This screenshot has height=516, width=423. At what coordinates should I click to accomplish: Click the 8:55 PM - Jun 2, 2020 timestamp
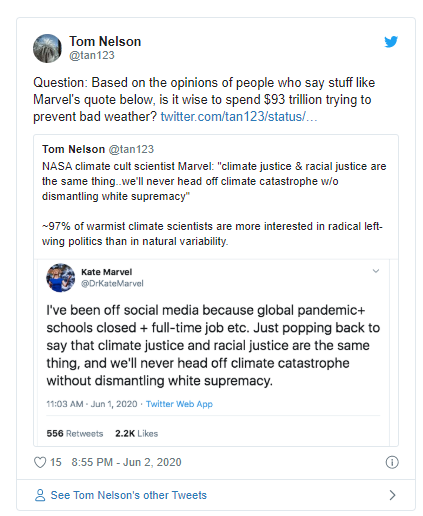click(x=126, y=462)
